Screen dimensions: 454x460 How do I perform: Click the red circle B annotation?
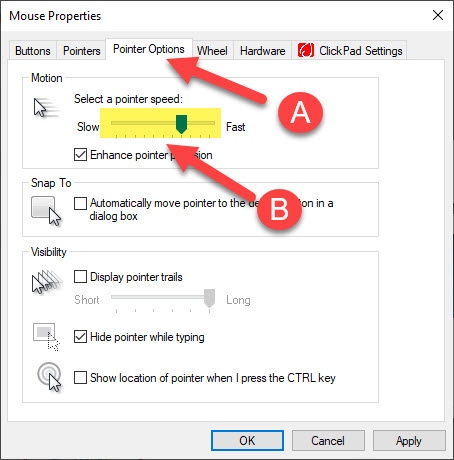tap(279, 209)
